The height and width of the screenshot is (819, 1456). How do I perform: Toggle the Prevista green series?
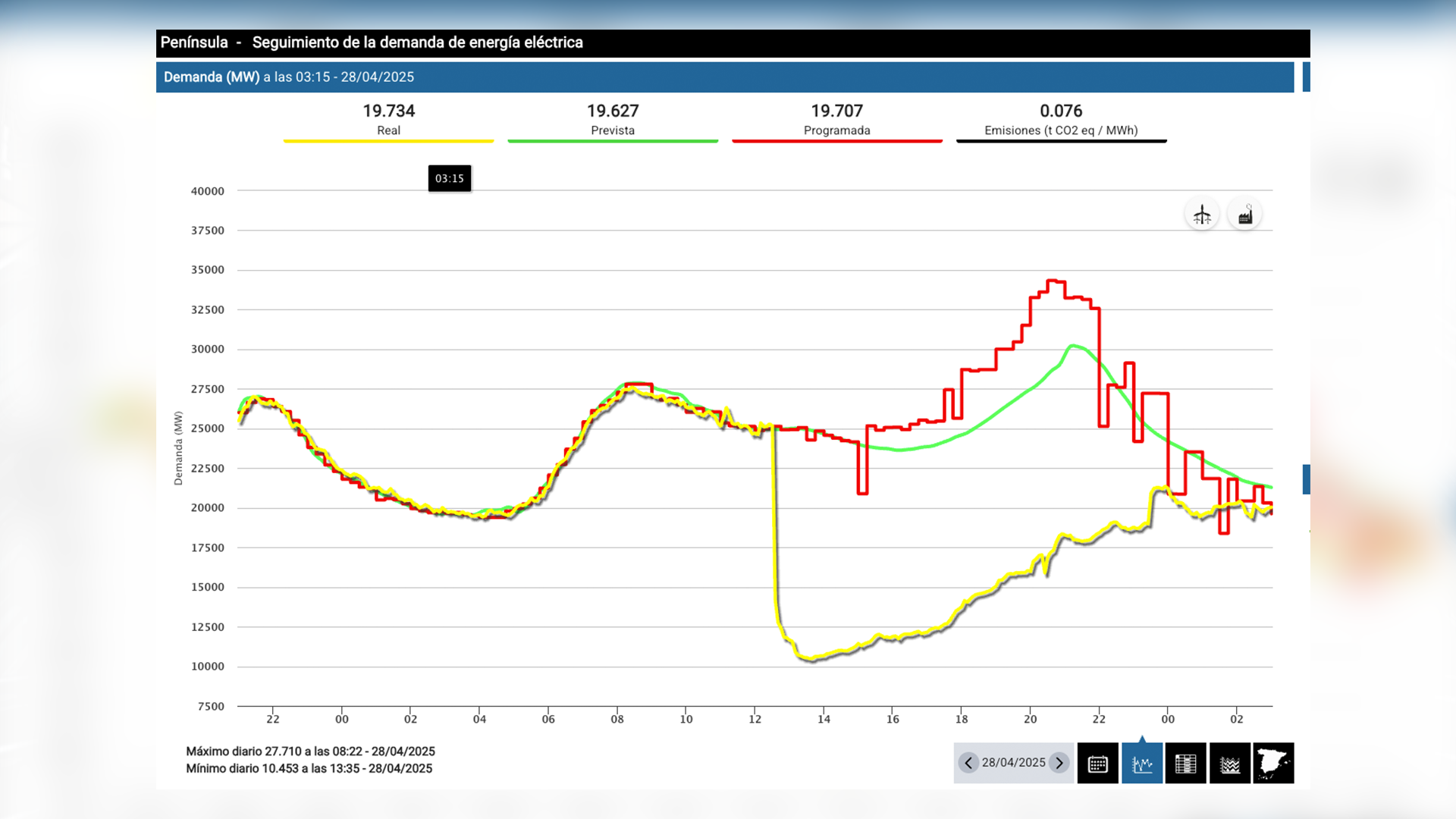pyautogui.click(x=613, y=121)
